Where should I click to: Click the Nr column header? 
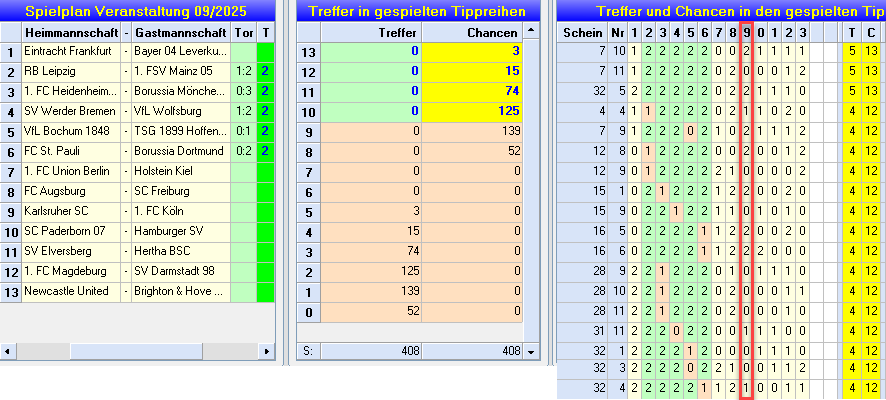[616, 33]
